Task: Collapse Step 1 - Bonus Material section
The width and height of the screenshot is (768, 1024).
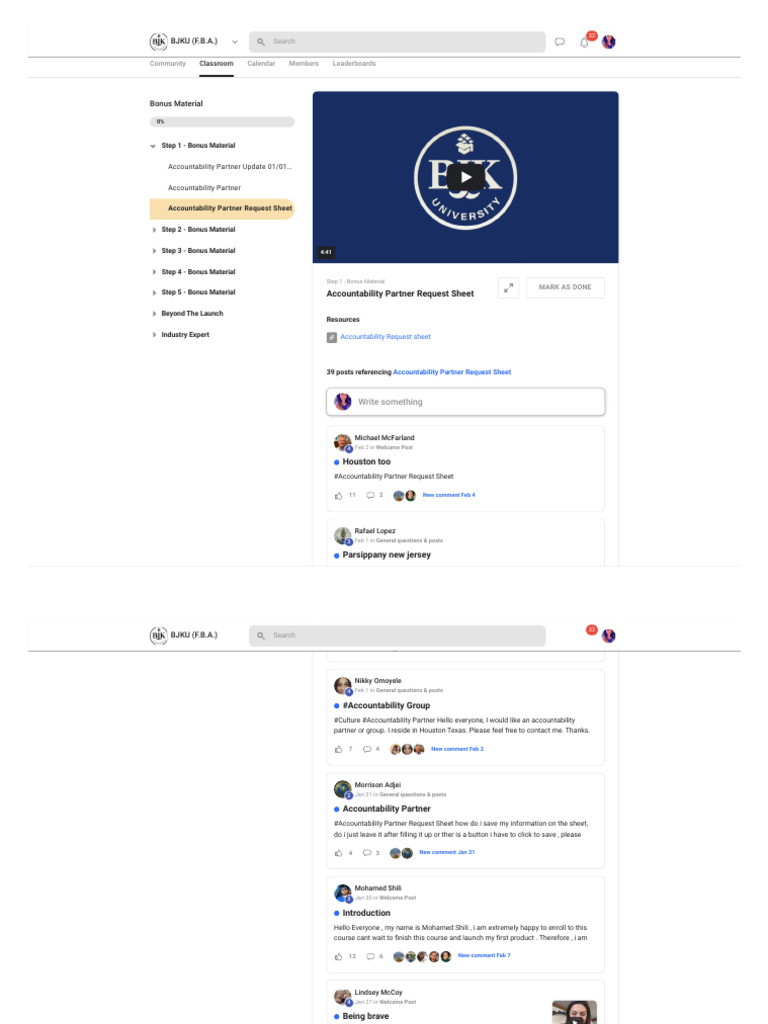Action: (x=153, y=146)
